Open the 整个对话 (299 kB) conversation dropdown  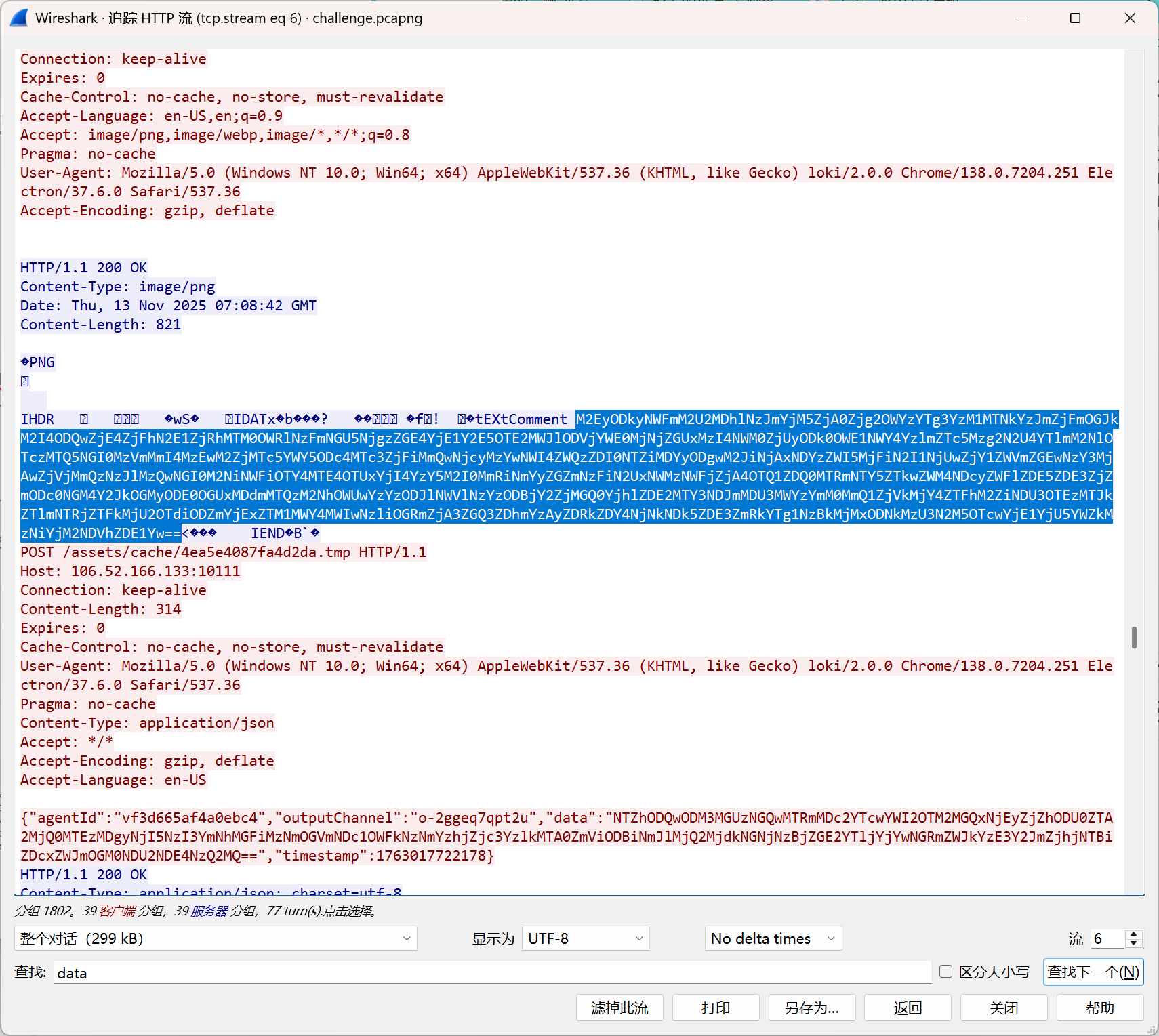coord(216,938)
